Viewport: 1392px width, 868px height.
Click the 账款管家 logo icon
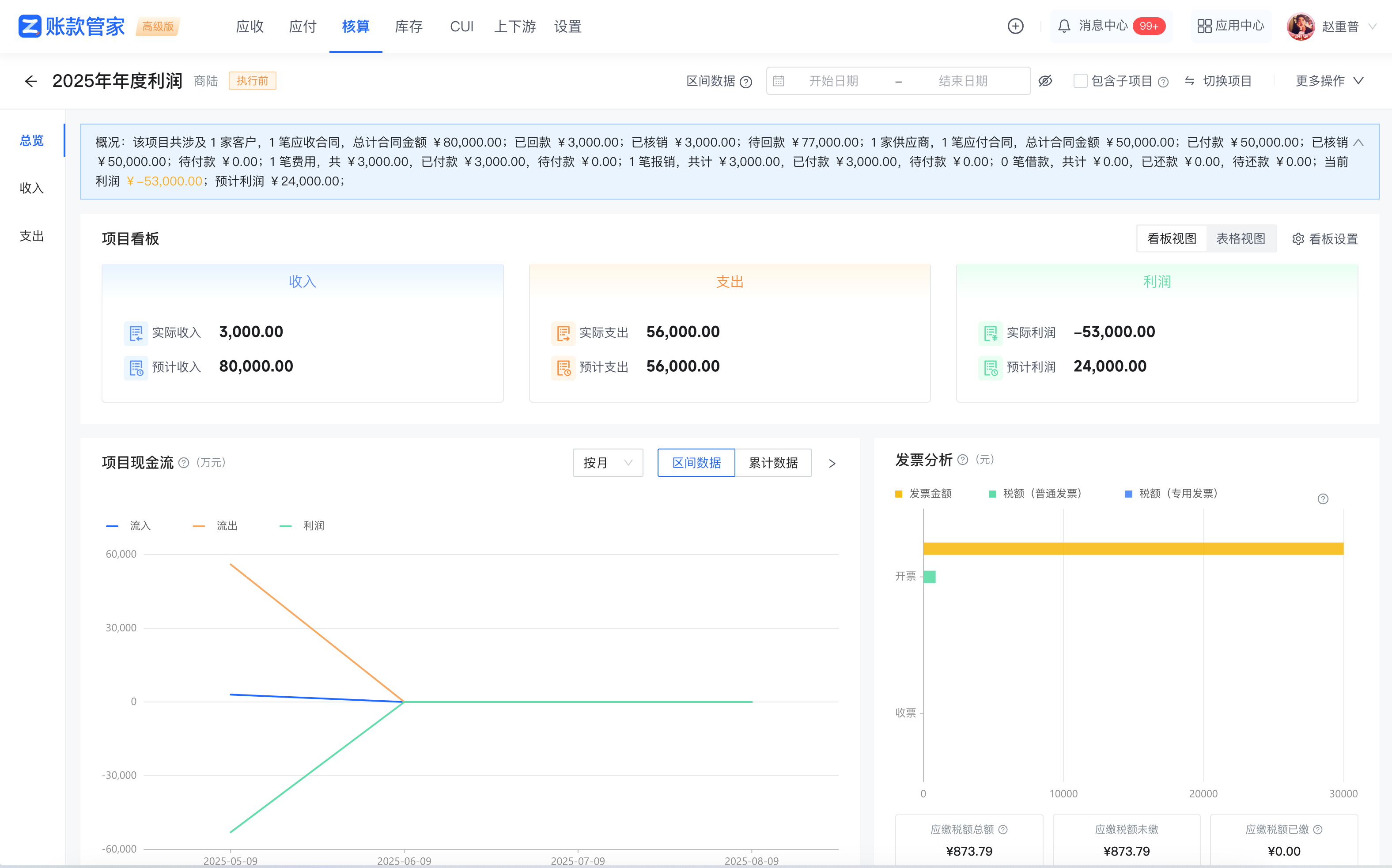tap(30, 26)
